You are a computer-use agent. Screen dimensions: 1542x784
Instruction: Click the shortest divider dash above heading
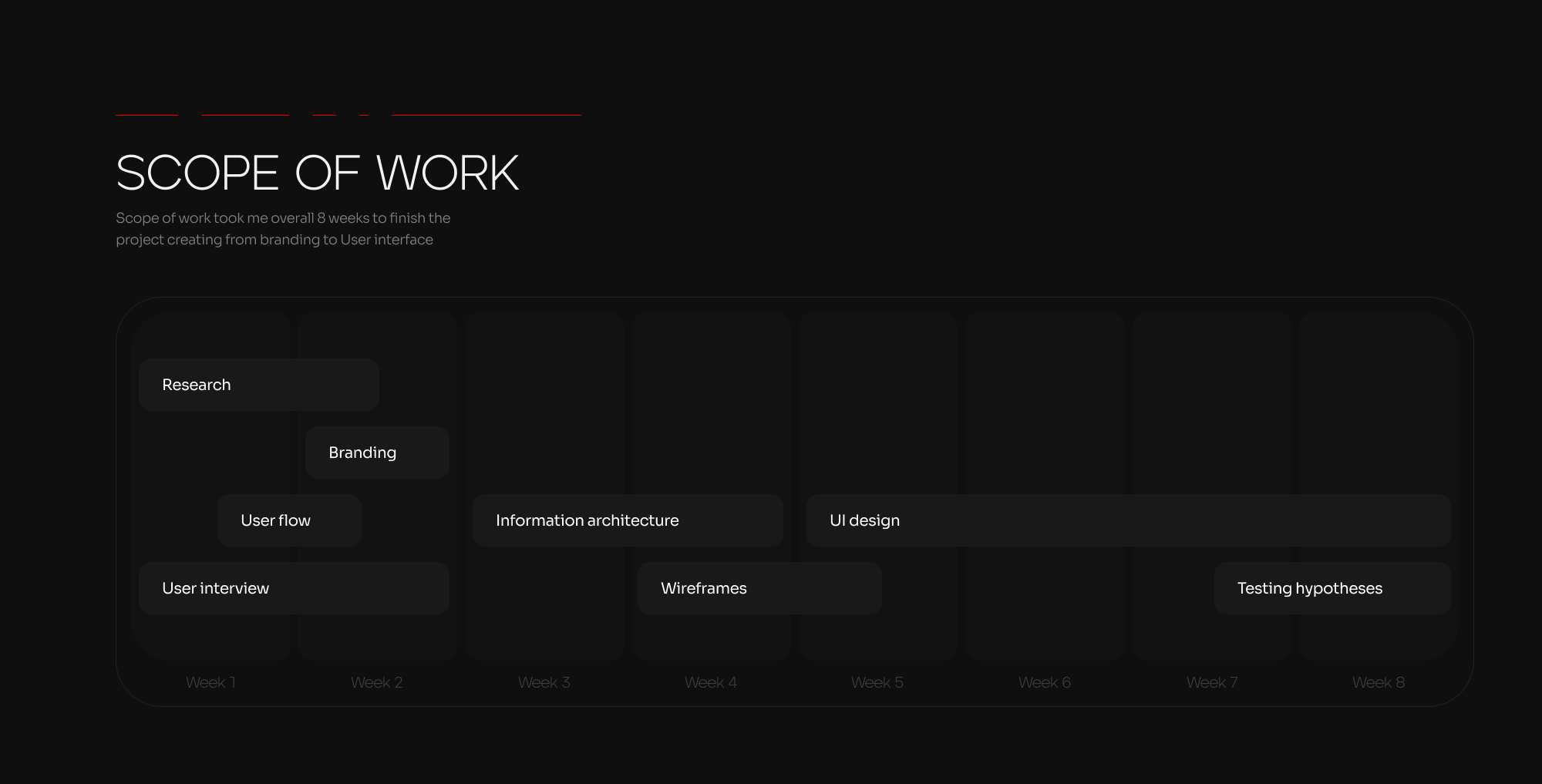coord(364,115)
